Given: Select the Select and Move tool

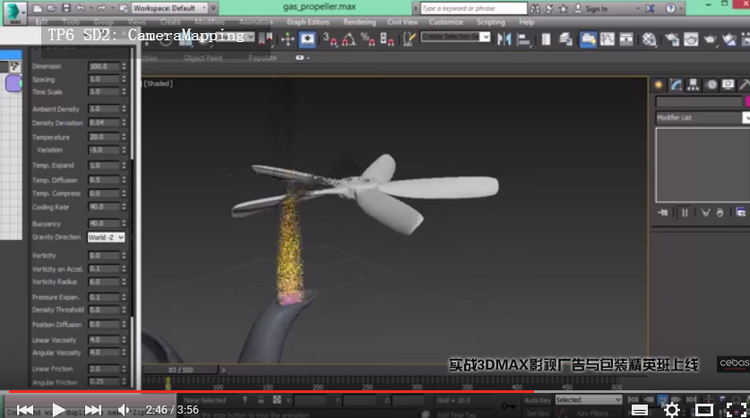Looking at the screenshot, I should 287,39.
